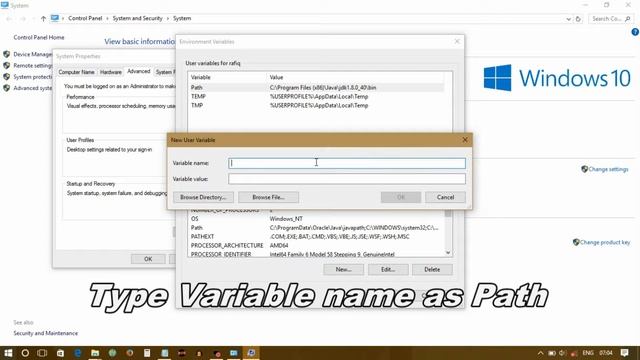The width and height of the screenshot is (640, 360).
Task: Click the Control Panel breadcrumb
Action: point(85,18)
